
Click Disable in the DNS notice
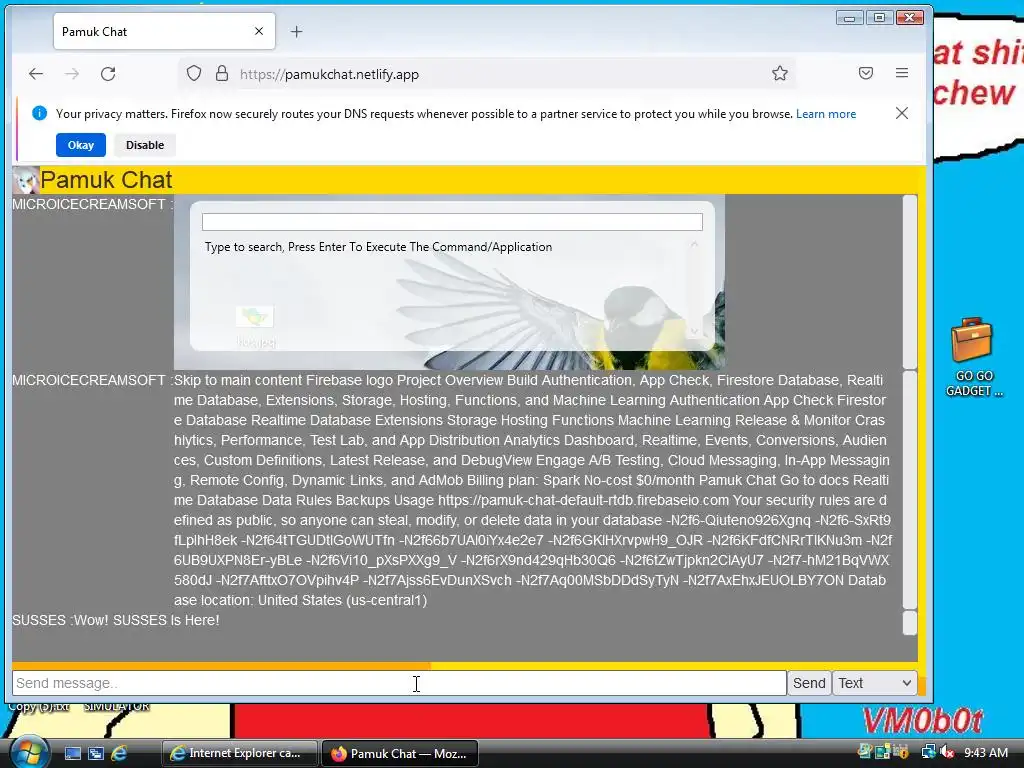coord(145,145)
